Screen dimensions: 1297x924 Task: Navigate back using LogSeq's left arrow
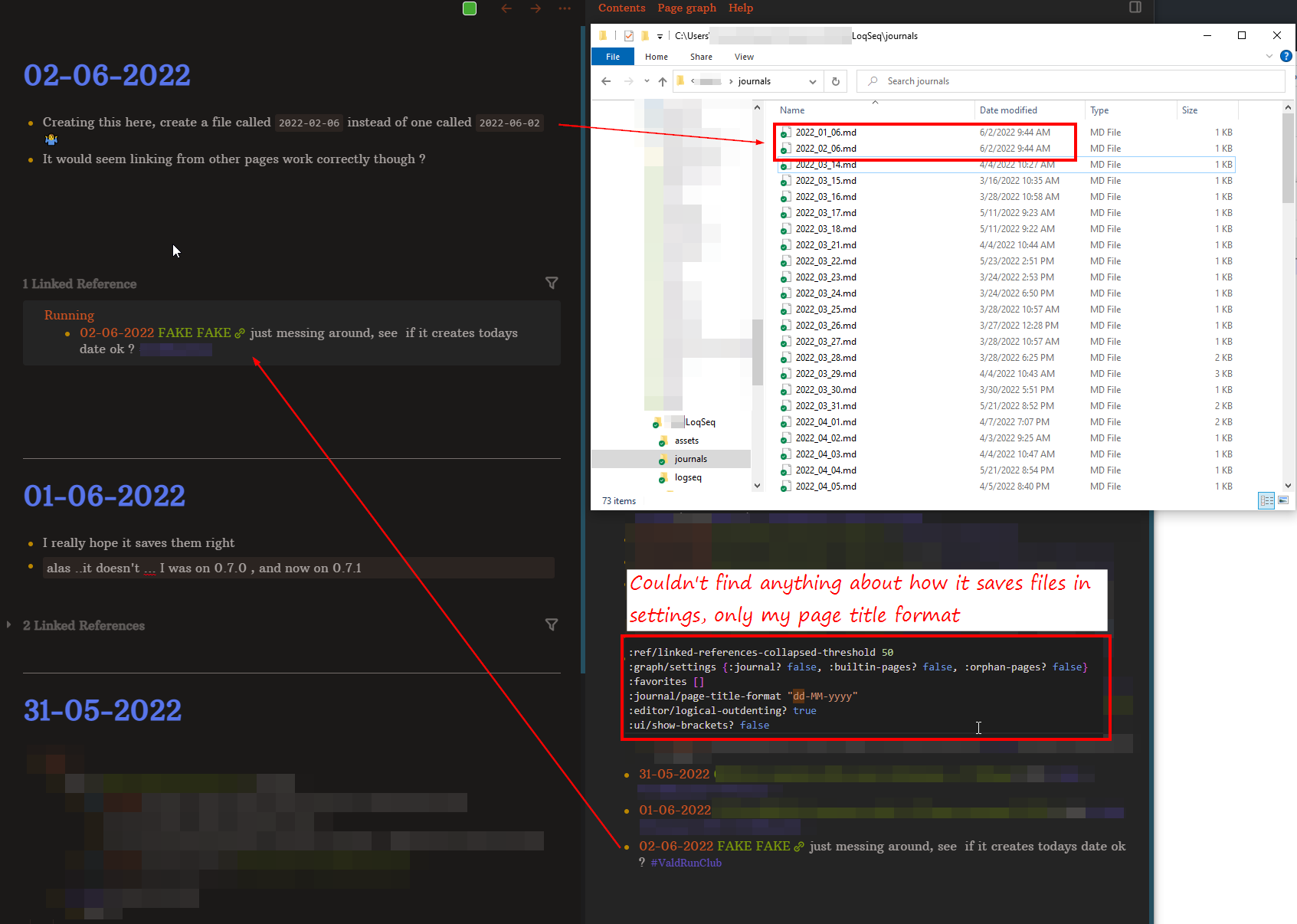click(x=506, y=8)
